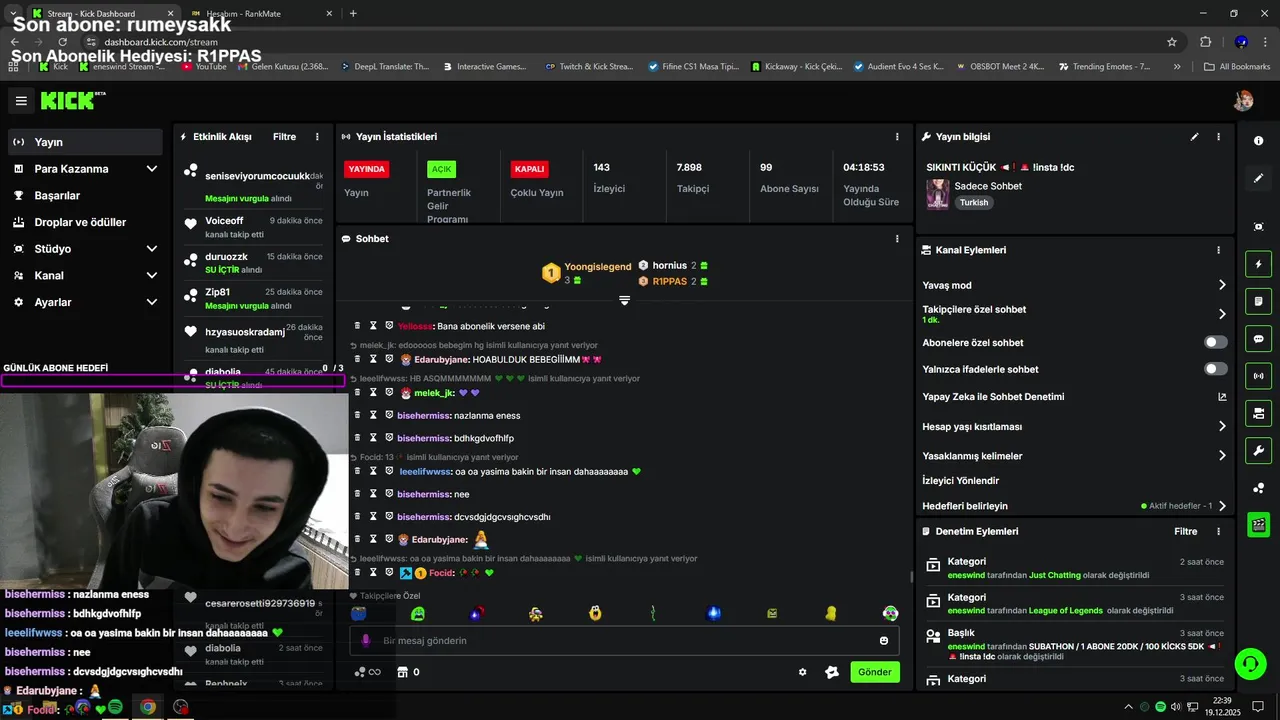Open All Bookmarks folder
This screenshot has height=720, width=1280.
(1237, 67)
